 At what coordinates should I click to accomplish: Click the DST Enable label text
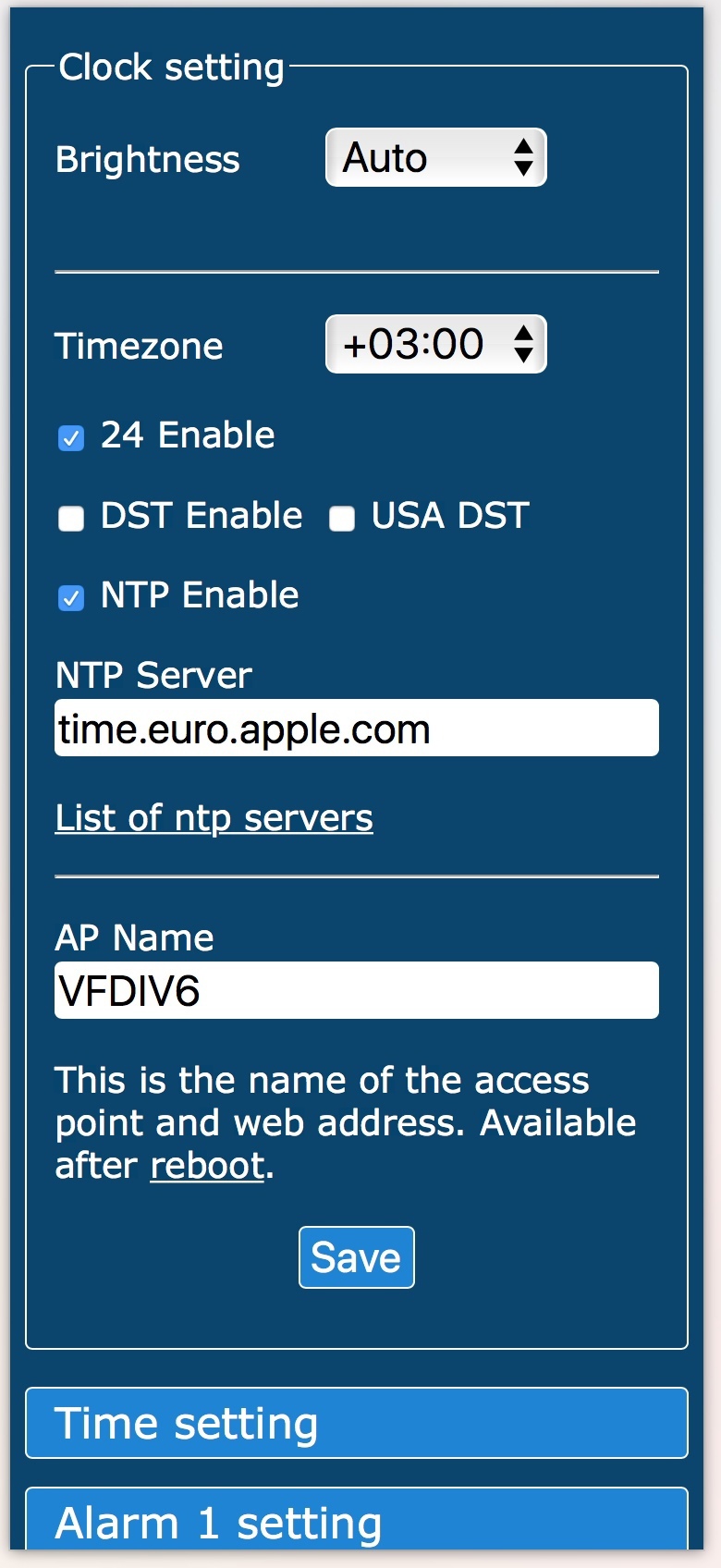202,515
